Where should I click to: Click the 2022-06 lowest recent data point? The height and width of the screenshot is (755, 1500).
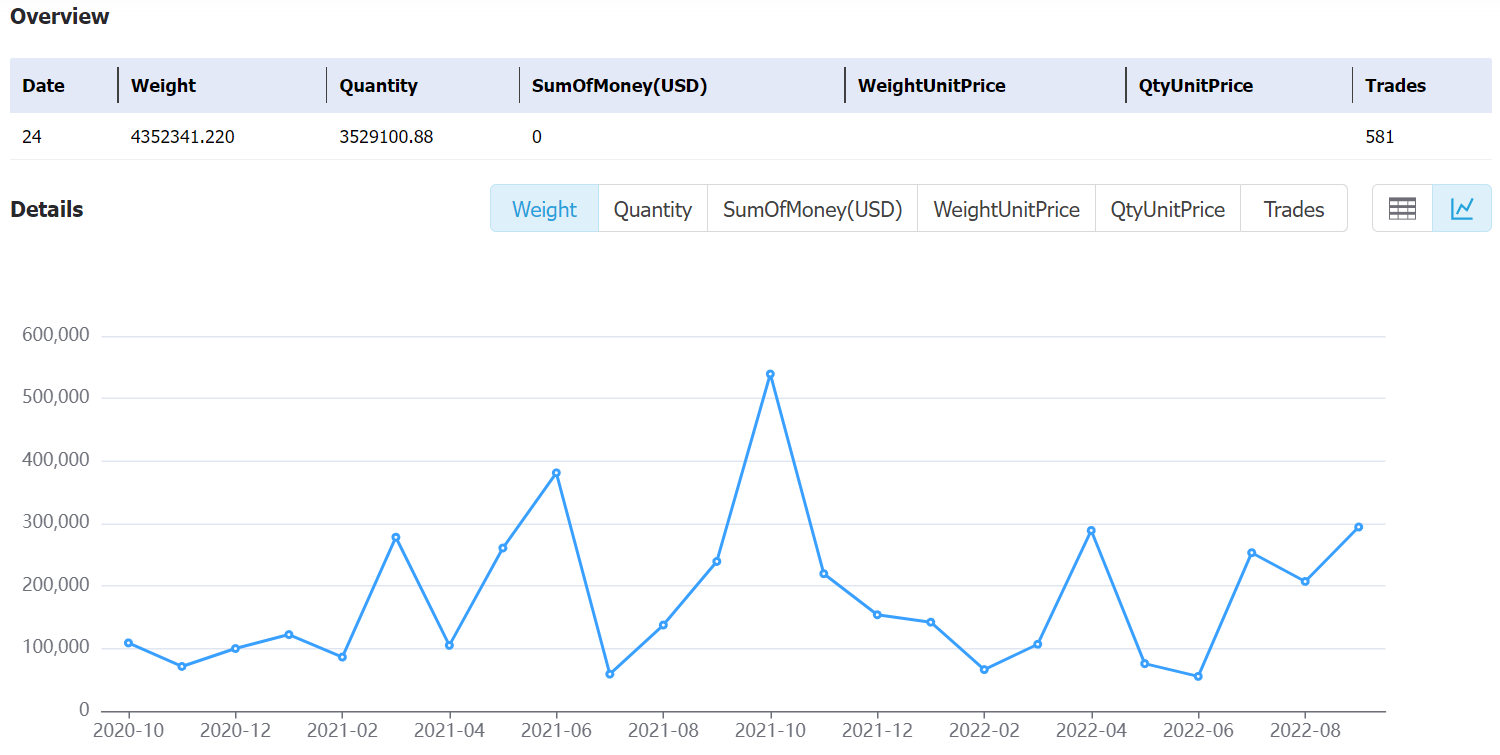pos(1198,677)
